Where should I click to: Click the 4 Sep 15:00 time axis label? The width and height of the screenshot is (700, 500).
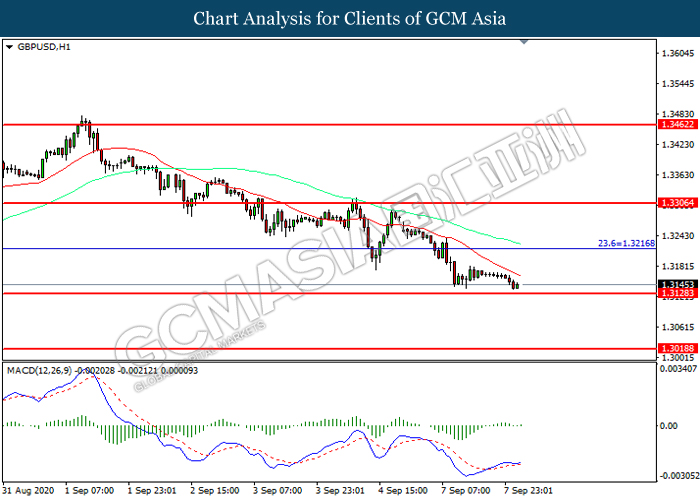(403, 491)
